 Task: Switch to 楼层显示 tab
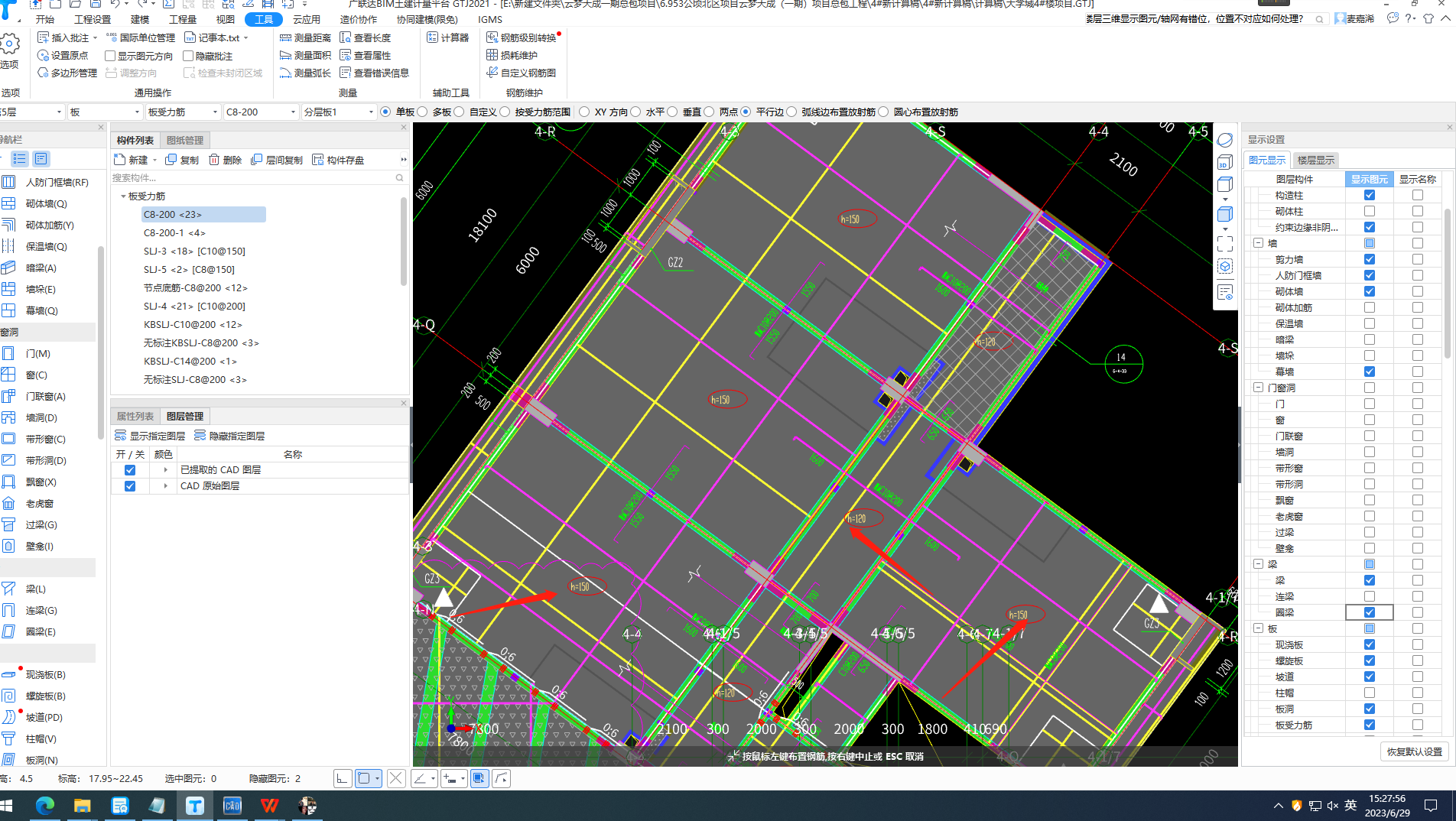pos(1315,160)
